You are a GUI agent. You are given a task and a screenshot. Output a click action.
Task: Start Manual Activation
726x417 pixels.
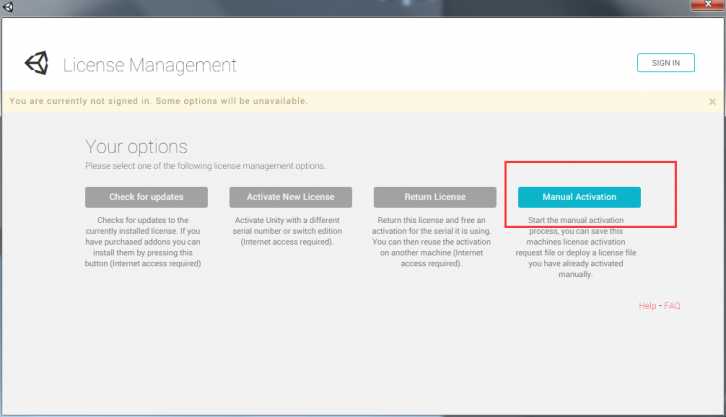coord(579,197)
